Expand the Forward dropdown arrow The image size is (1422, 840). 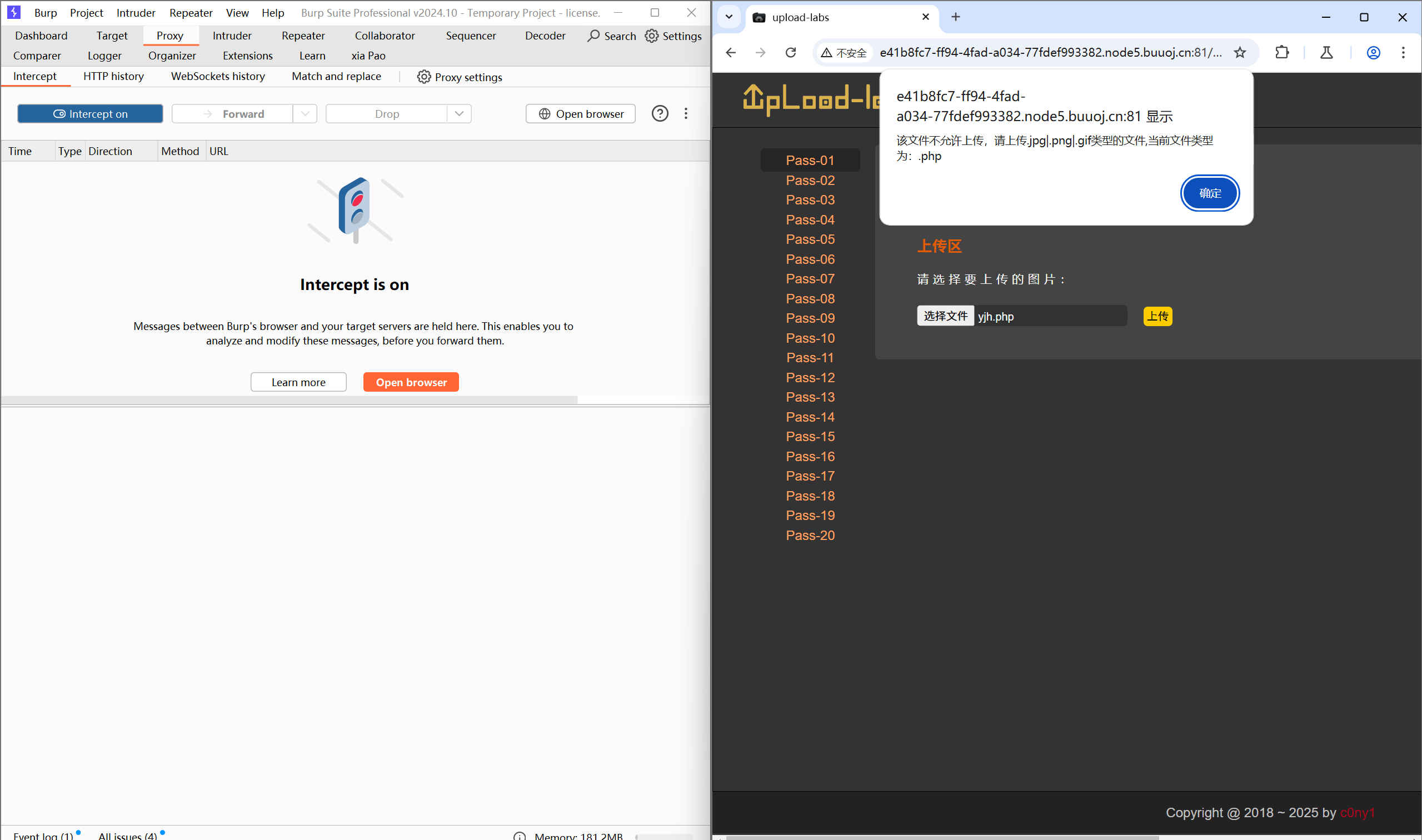point(305,114)
